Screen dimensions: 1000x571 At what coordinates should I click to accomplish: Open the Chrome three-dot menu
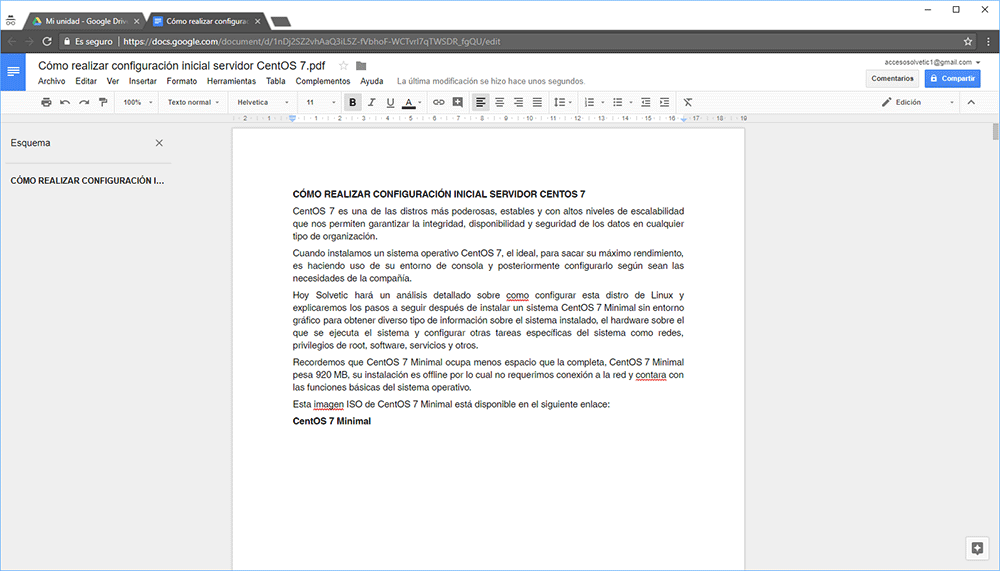[989, 41]
